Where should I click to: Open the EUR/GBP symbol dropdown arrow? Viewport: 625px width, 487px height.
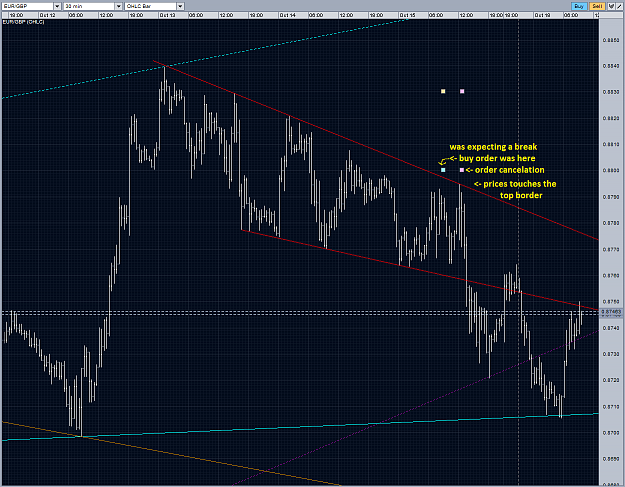(57, 6)
